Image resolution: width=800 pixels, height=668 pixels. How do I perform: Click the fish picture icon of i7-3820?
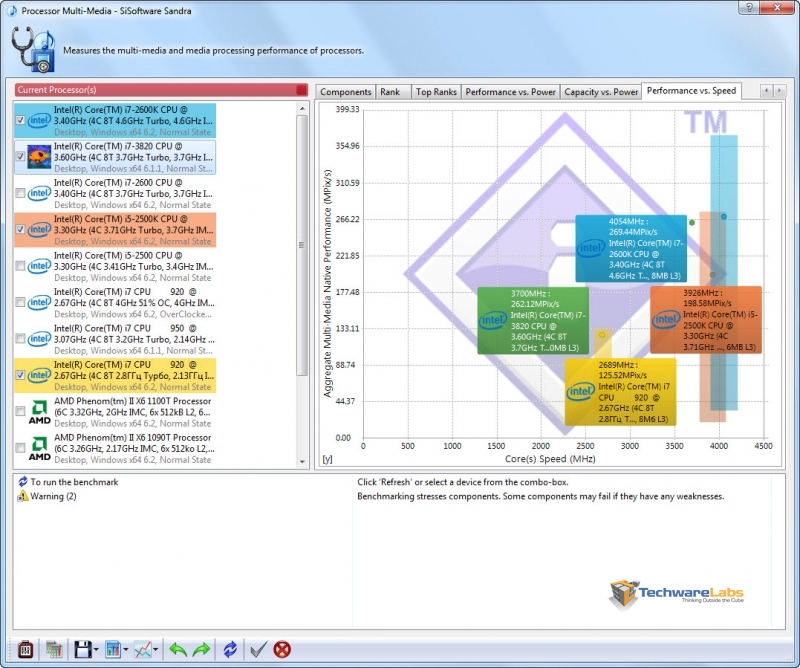pos(39,157)
